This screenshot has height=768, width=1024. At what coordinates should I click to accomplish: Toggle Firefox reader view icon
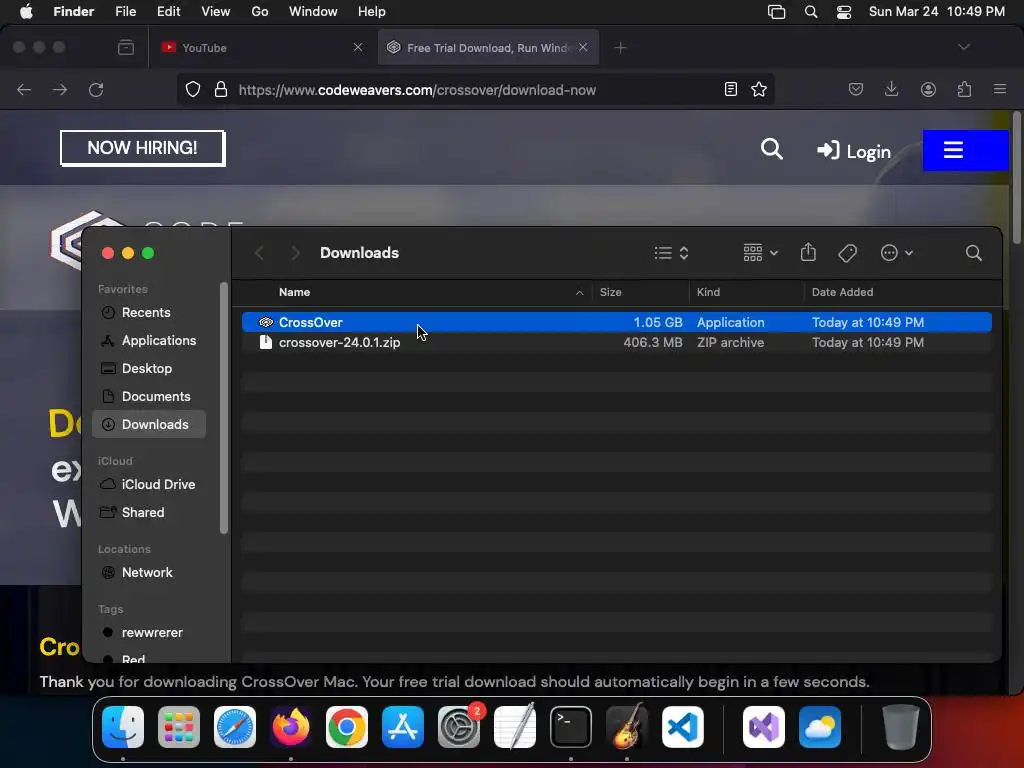point(731,89)
